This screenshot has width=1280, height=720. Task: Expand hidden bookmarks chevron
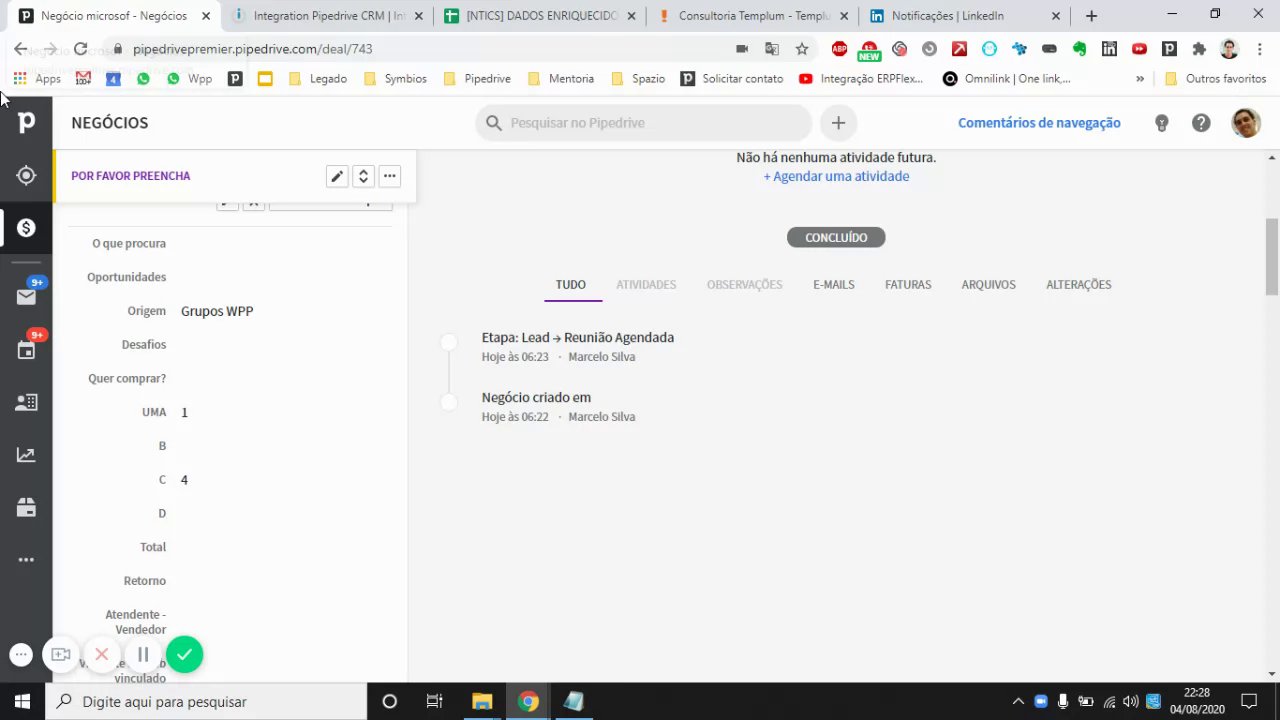pyautogui.click(x=1140, y=78)
